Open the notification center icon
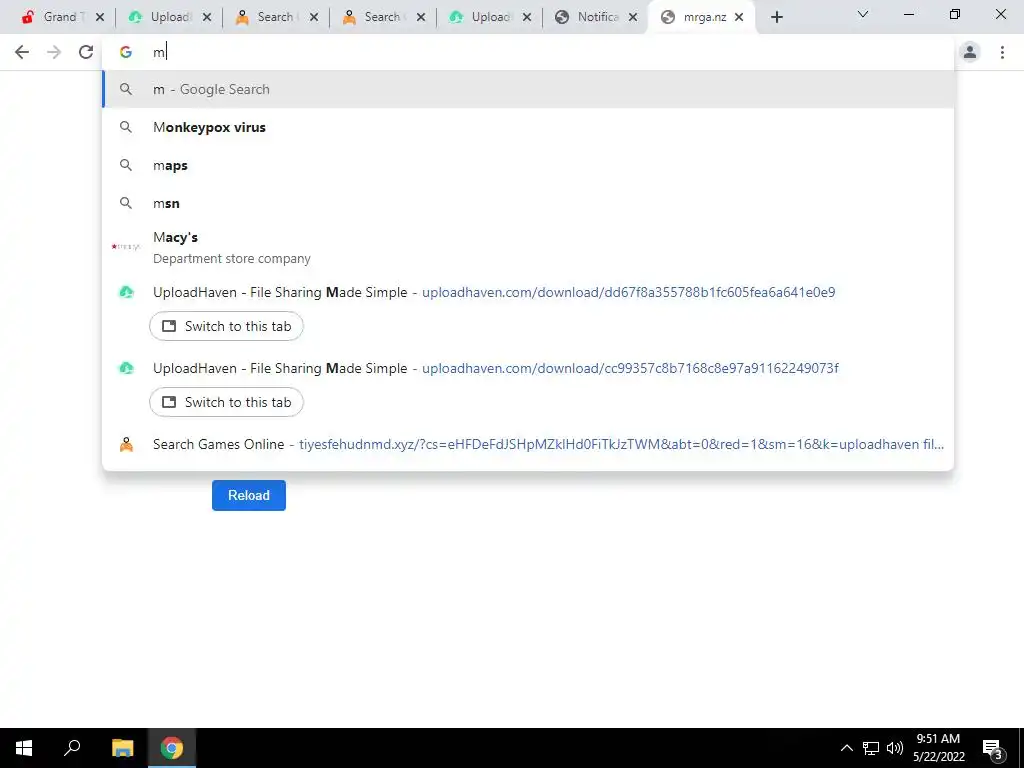1024x768 pixels. [x=993, y=748]
